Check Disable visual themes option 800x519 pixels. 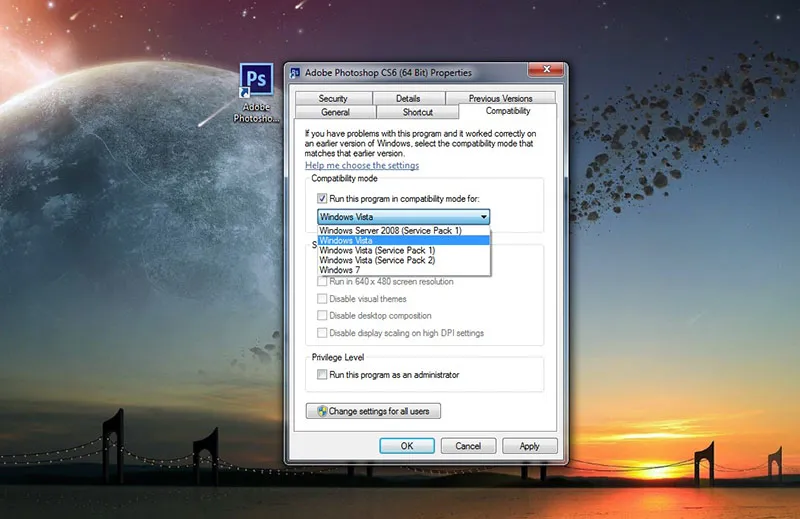[322, 299]
